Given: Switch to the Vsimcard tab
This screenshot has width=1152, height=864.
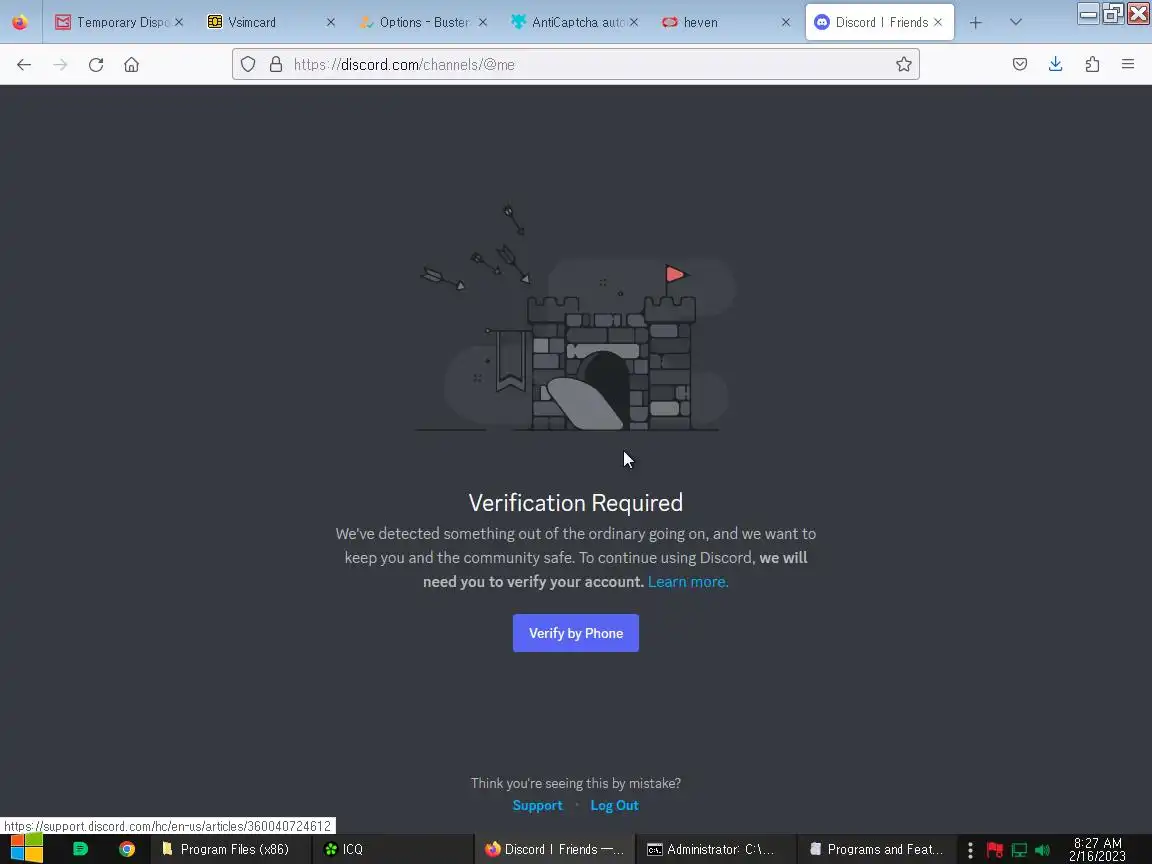Looking at the screenshot, I should (271, 23).
